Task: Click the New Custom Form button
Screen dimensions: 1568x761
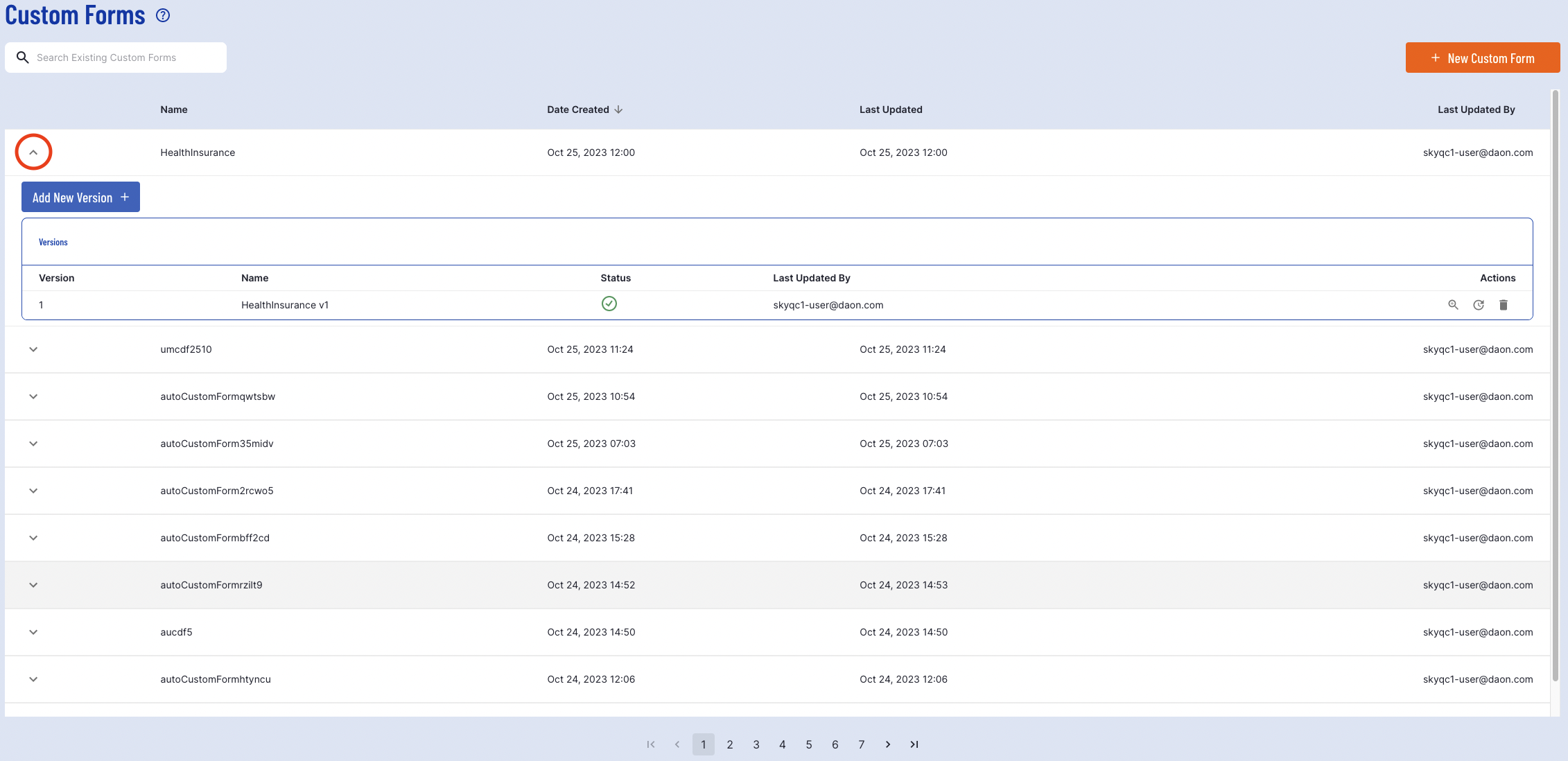Action: (x=1482, y=58)
